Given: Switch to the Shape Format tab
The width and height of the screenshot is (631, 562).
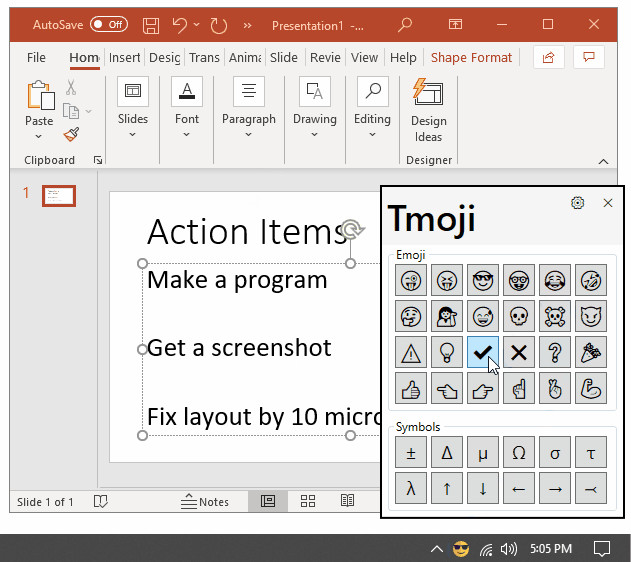Looking at the screenshot, I should 471,58.
